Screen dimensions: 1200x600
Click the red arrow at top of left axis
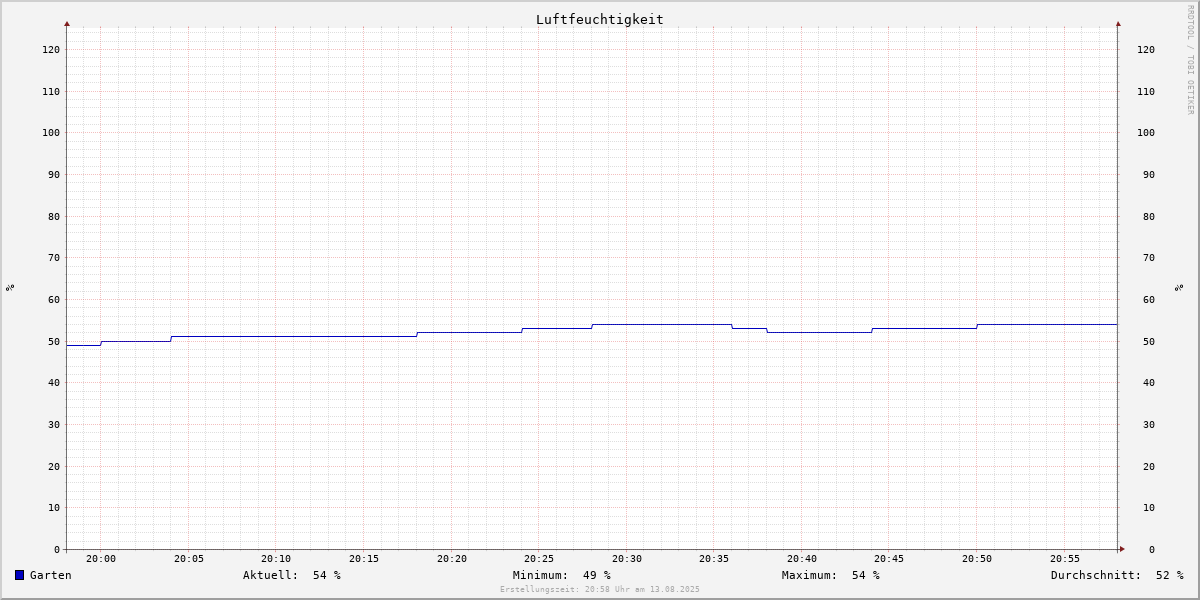point(67,23)
